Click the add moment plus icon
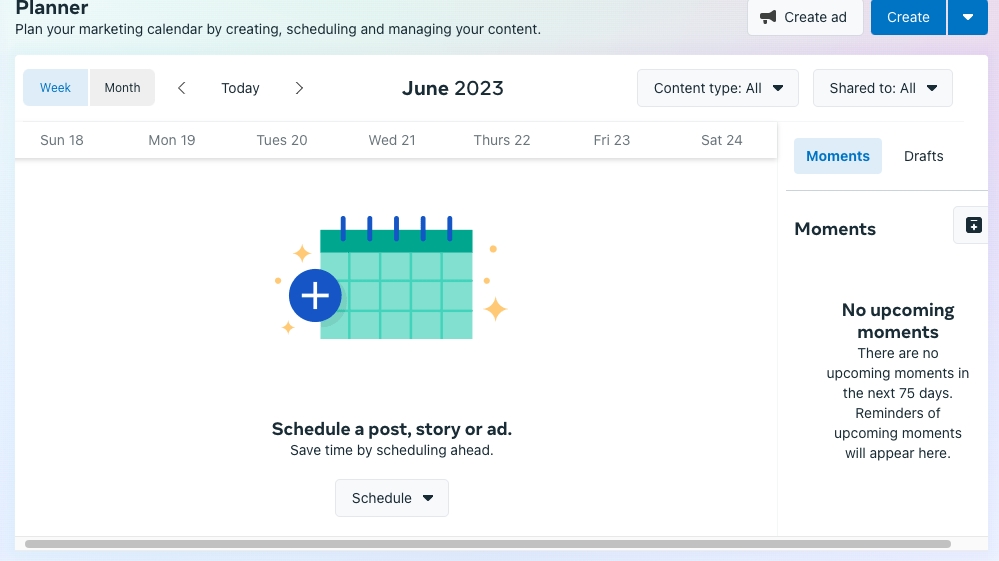 973,225
